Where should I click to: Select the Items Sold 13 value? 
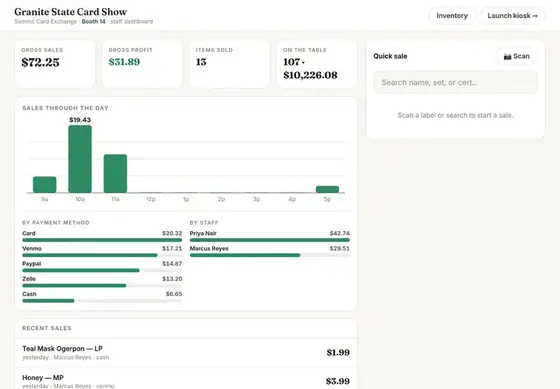tap(201, 62)
